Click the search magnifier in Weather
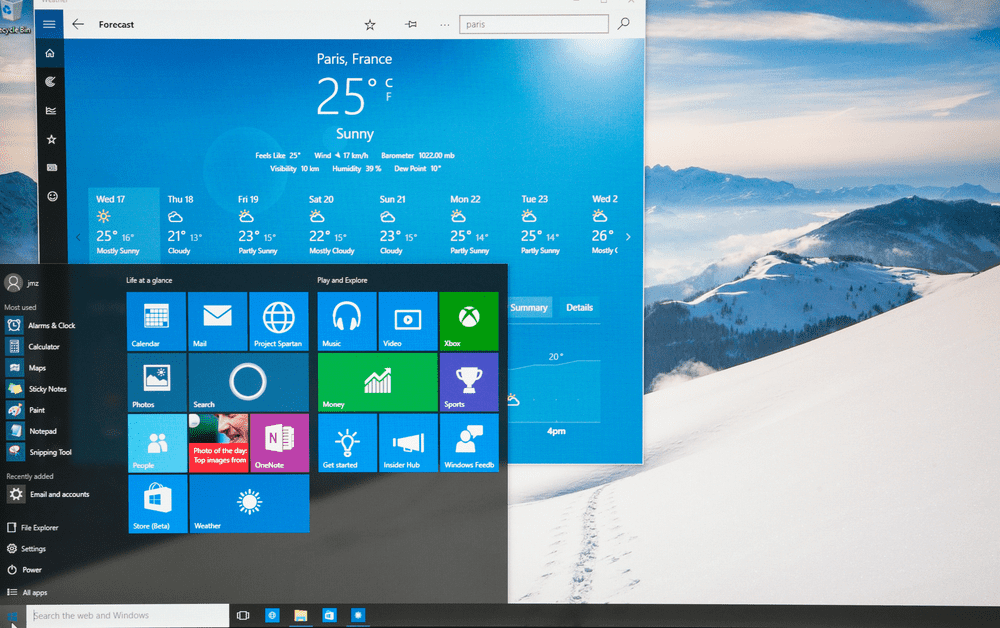Image resolution: width=1000 pixels, height=628 pixels. point(624,24)
